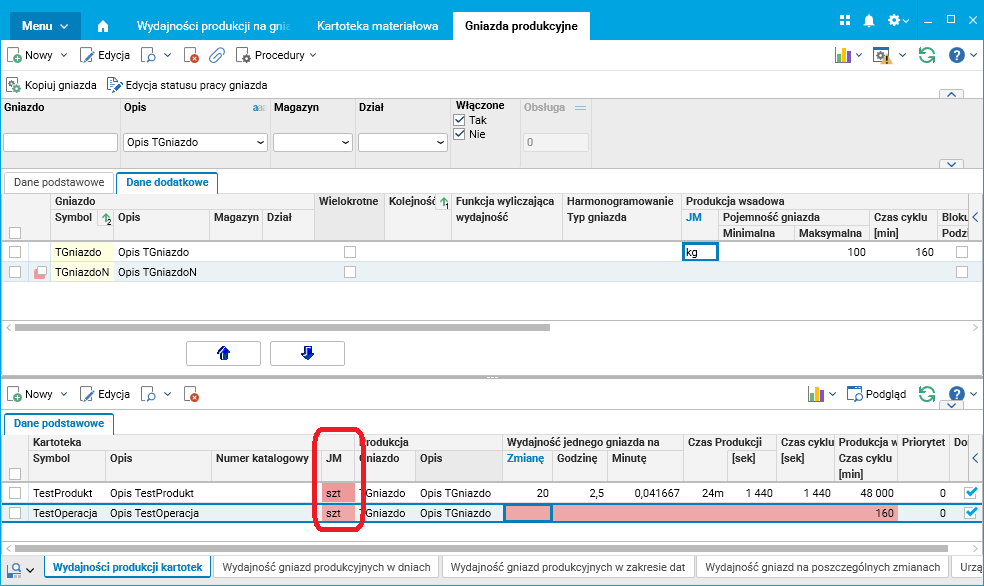The width and height of the screenshot is (984, 586).
Task: Click the top green refresh icon
Action: click(x=927, y=55)
